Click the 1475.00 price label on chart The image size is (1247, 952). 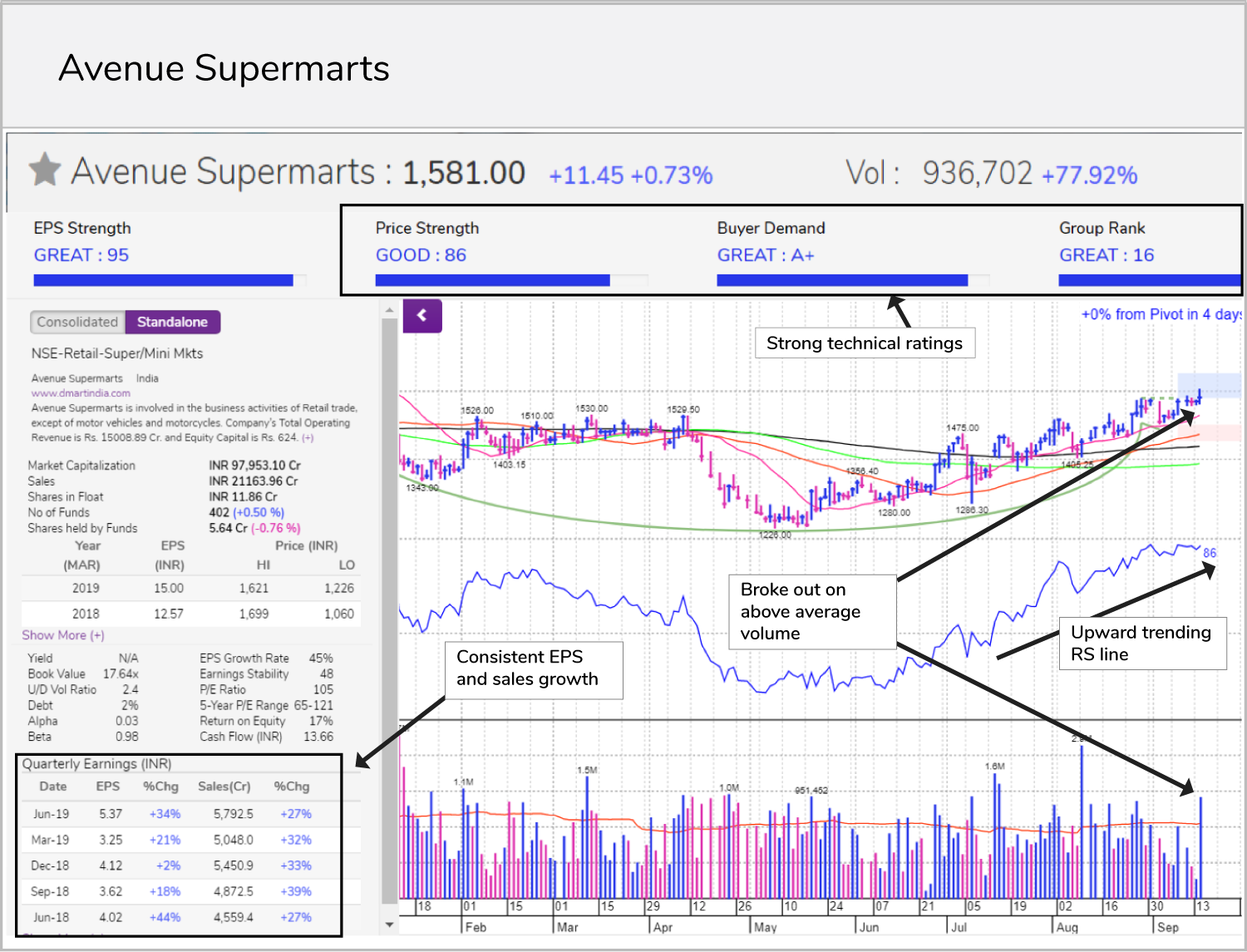click(963, 427)
